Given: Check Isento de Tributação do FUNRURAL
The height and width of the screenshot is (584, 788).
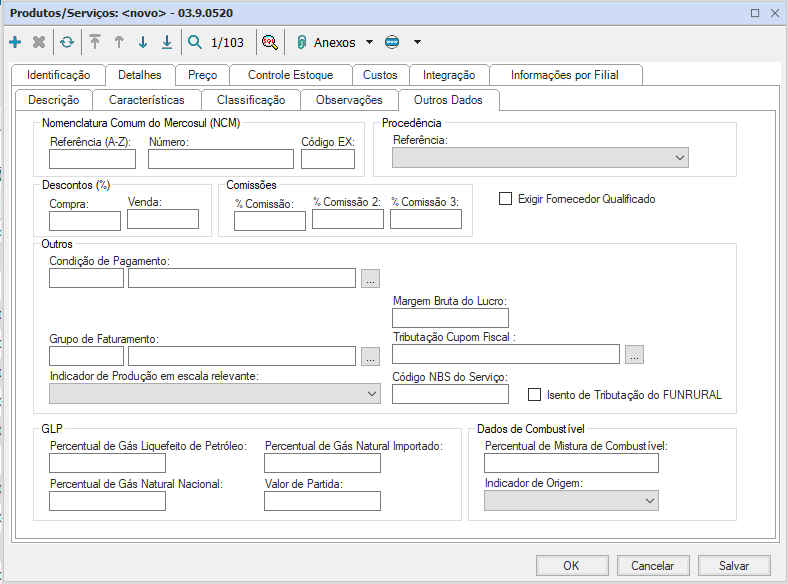Looking at the screenshot, I should click(535, 395).
